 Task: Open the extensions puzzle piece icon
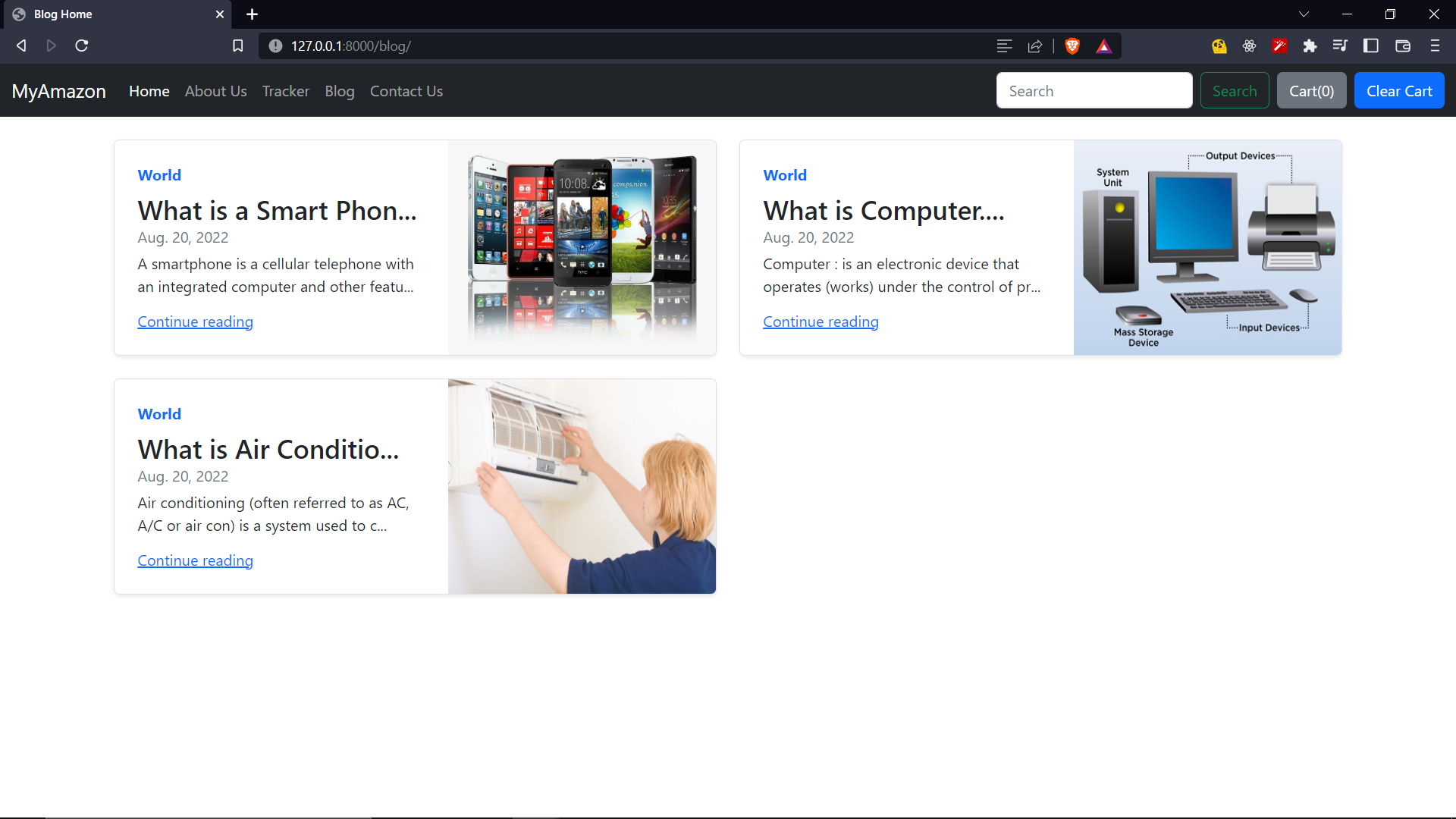1310,45
